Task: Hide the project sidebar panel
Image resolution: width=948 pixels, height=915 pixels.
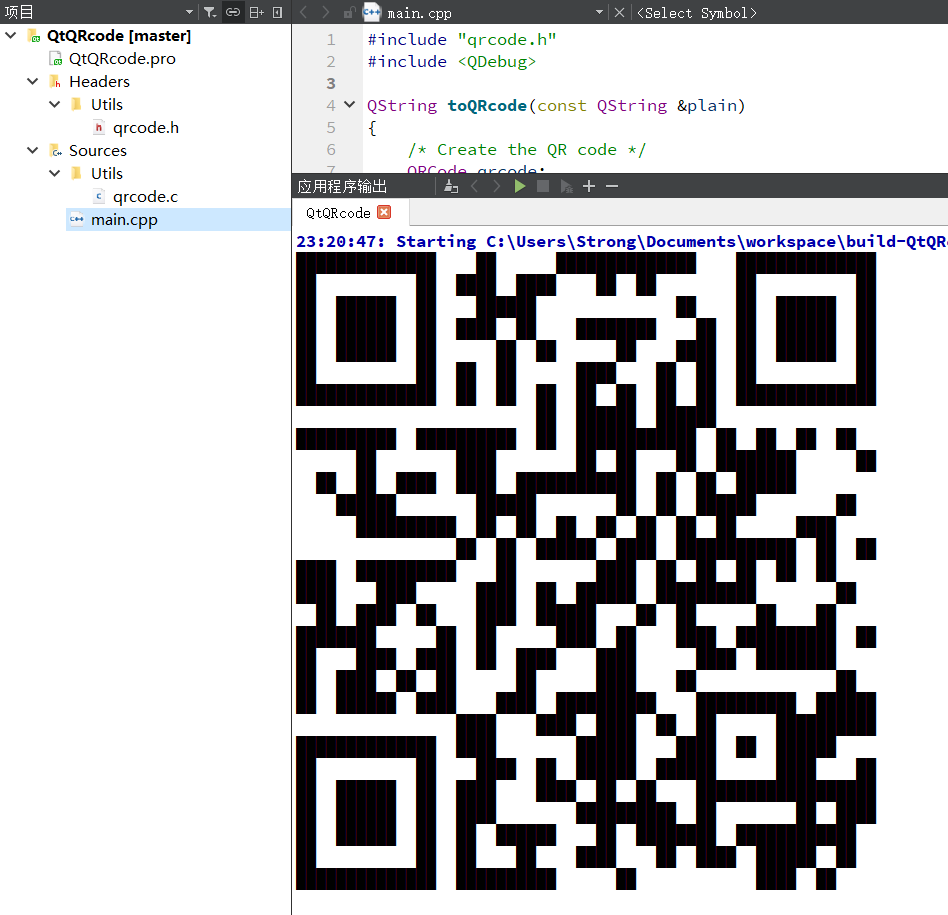Action: click(278, 12)
